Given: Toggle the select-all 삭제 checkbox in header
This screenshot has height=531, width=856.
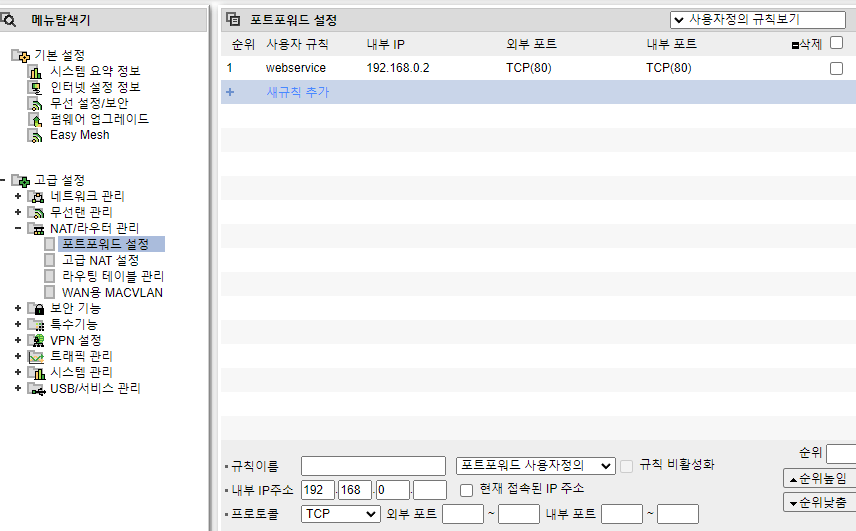Looking at the screenshot, I should click(x=836, y=43).
